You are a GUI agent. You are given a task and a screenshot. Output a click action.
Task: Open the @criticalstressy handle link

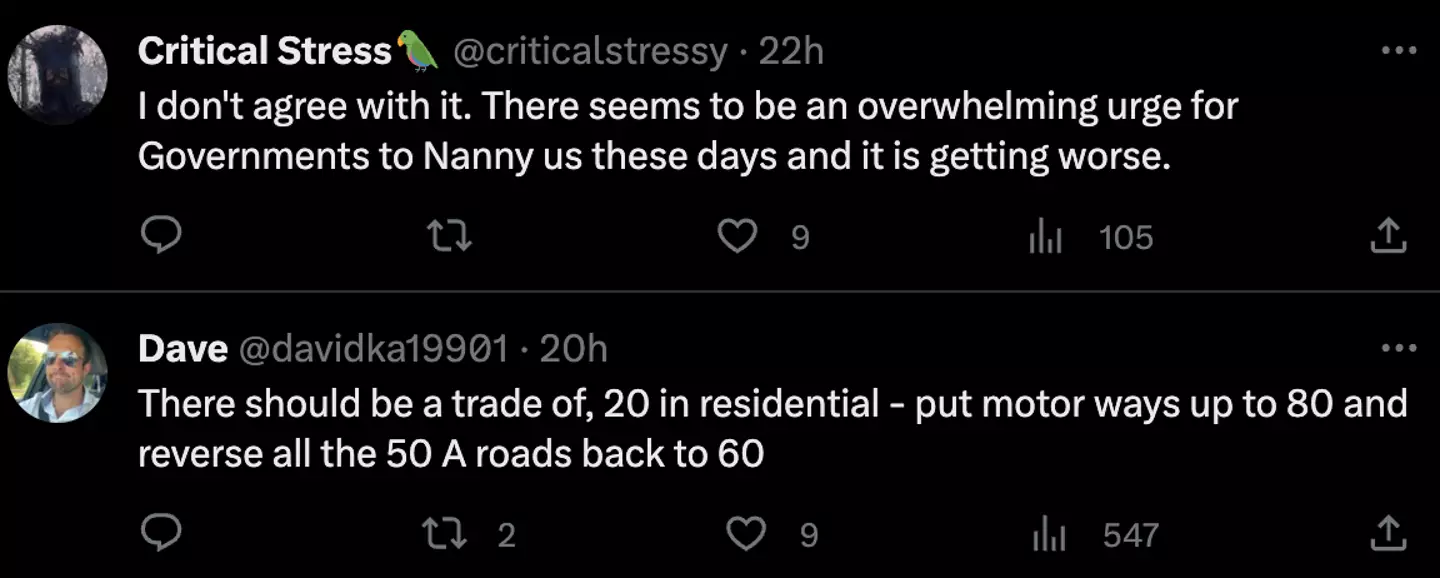coord(590,51)
